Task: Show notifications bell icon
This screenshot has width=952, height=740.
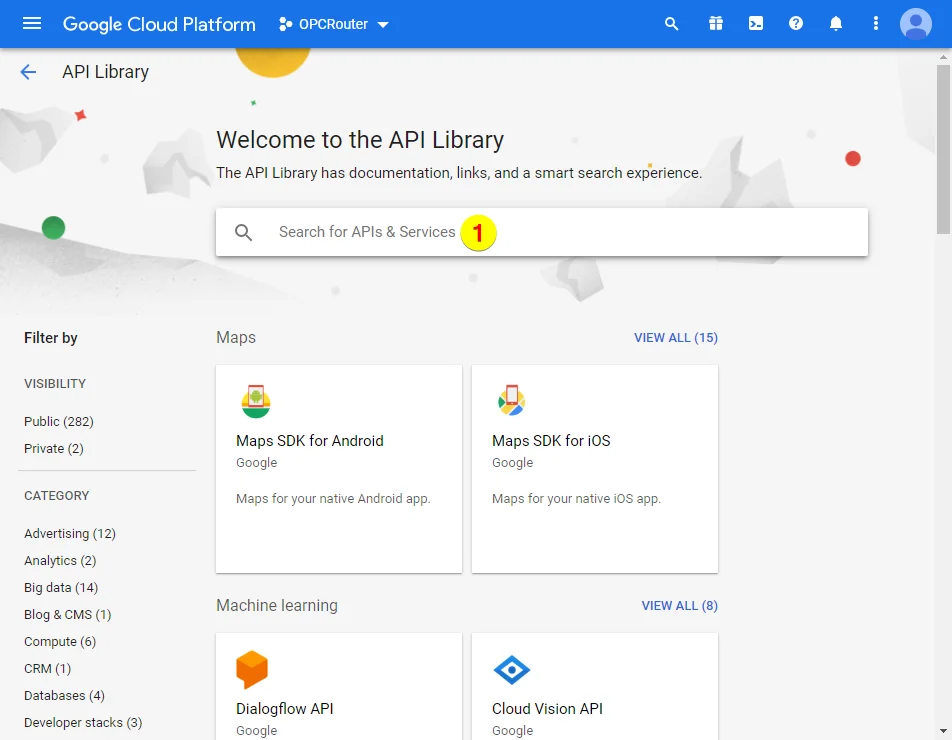Action: 836,24
